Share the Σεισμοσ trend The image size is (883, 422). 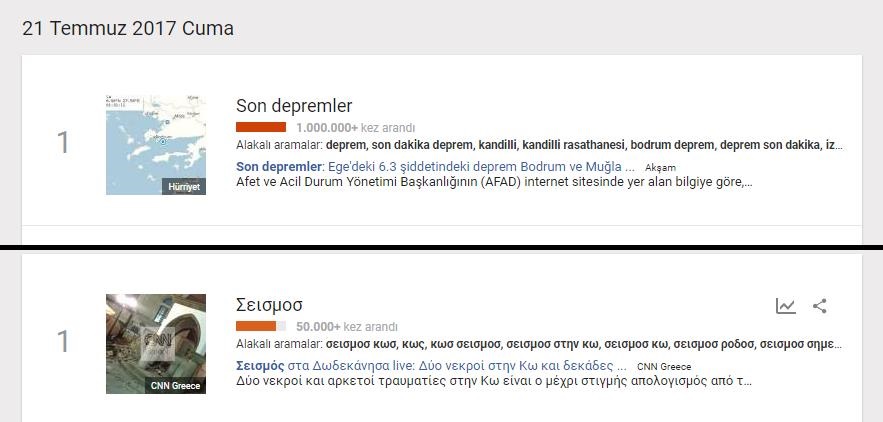[x=820, y=306]
